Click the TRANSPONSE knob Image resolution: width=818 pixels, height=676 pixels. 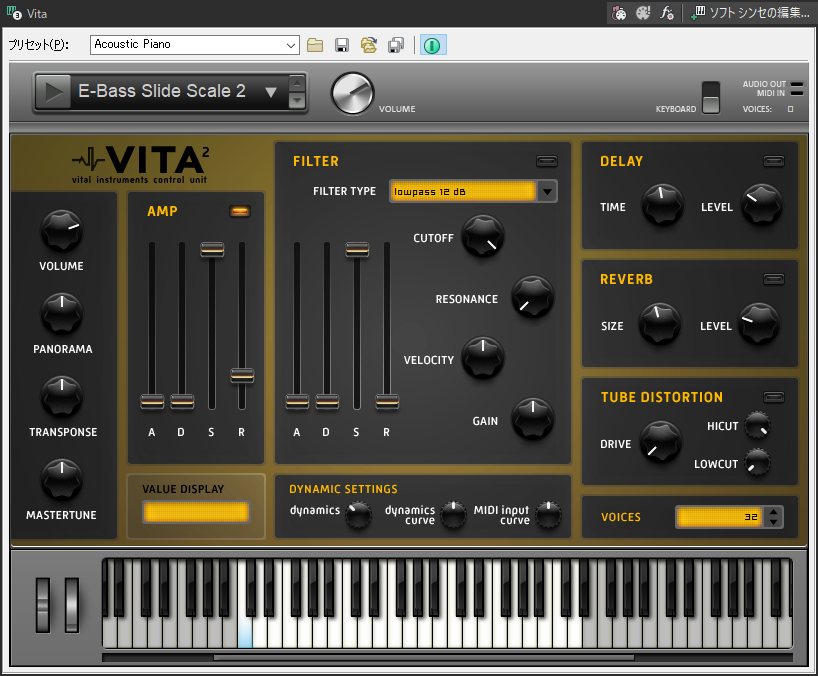[x=62, y=397]
